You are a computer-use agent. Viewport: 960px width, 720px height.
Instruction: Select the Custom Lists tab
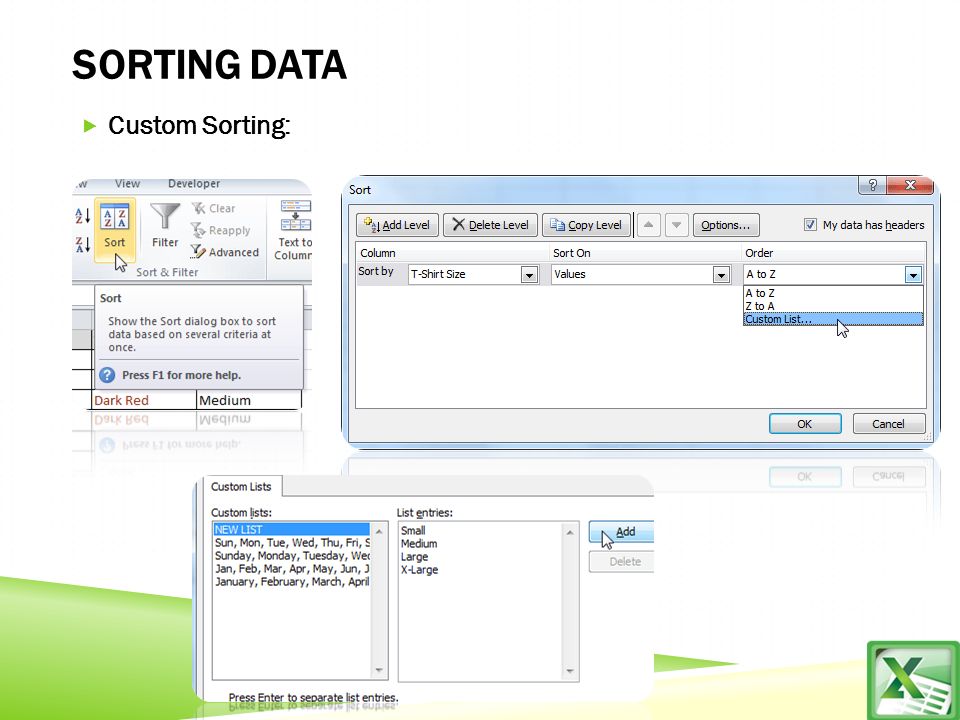click(x=241, y=487)
